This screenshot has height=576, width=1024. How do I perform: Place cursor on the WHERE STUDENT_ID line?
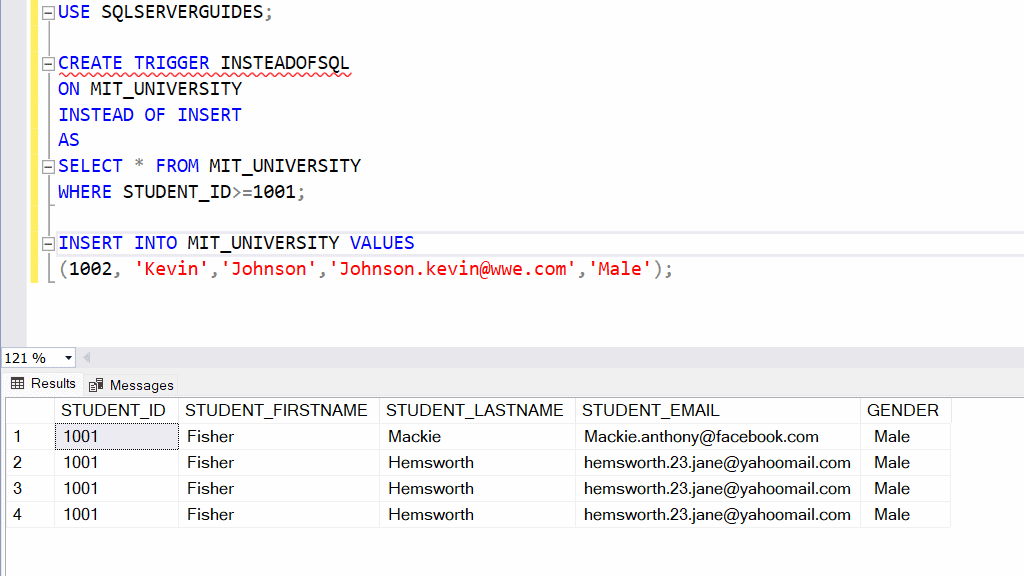coord(180,191)
